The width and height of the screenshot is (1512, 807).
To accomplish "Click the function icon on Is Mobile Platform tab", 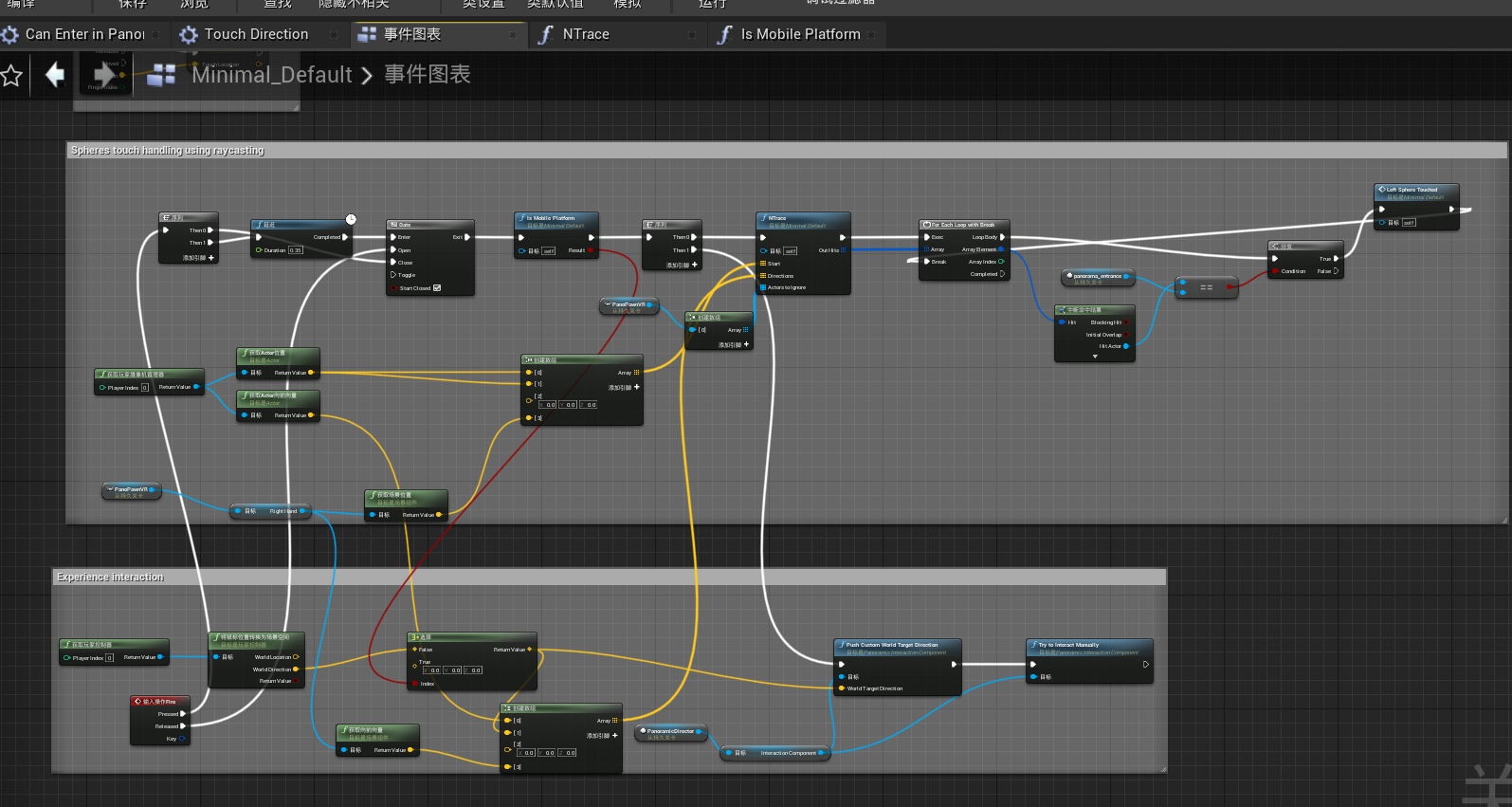I will [724, 35].
